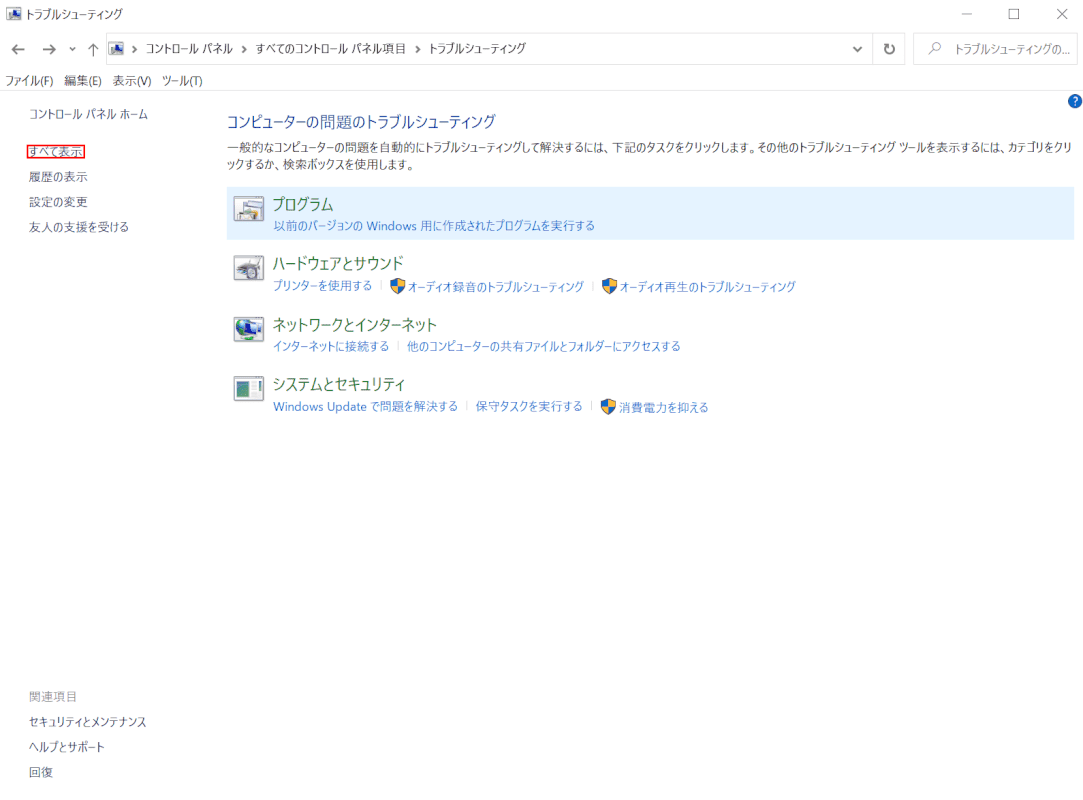Screen dimensions: 1083x800
Task: Click 保守タスクを実行する link
Action: point(529,406)
